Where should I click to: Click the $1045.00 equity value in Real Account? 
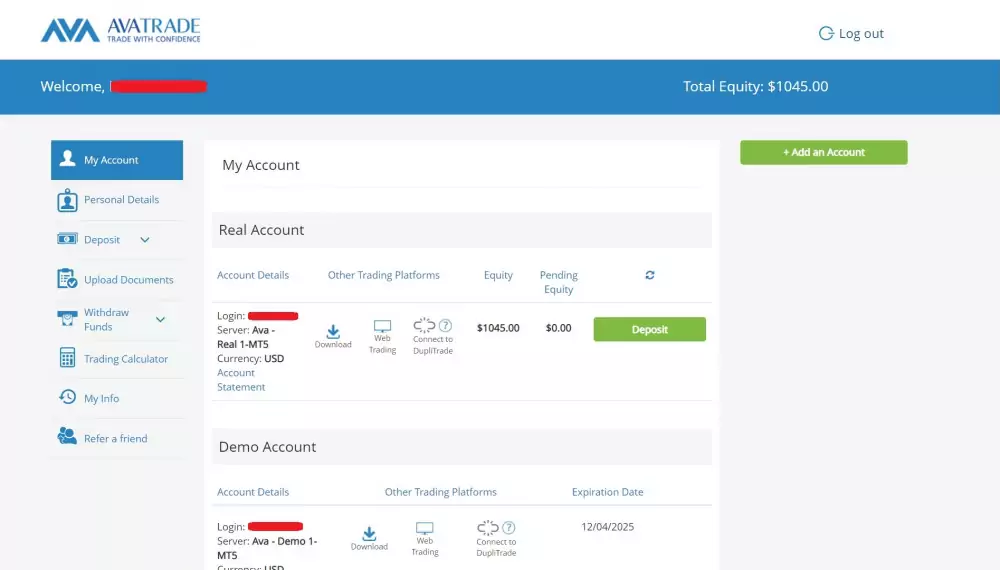pos(498,328)
